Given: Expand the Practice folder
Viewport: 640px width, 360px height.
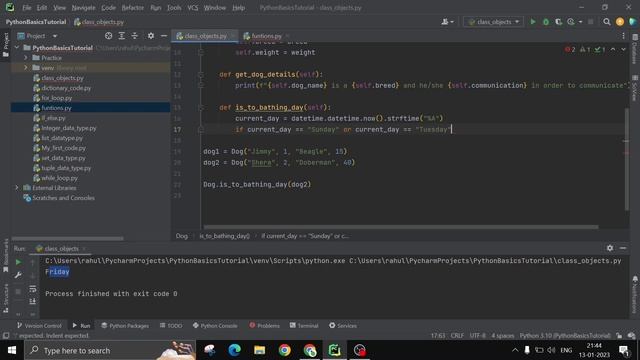Looking at the screenshot, I should click(x=26, y=58).
